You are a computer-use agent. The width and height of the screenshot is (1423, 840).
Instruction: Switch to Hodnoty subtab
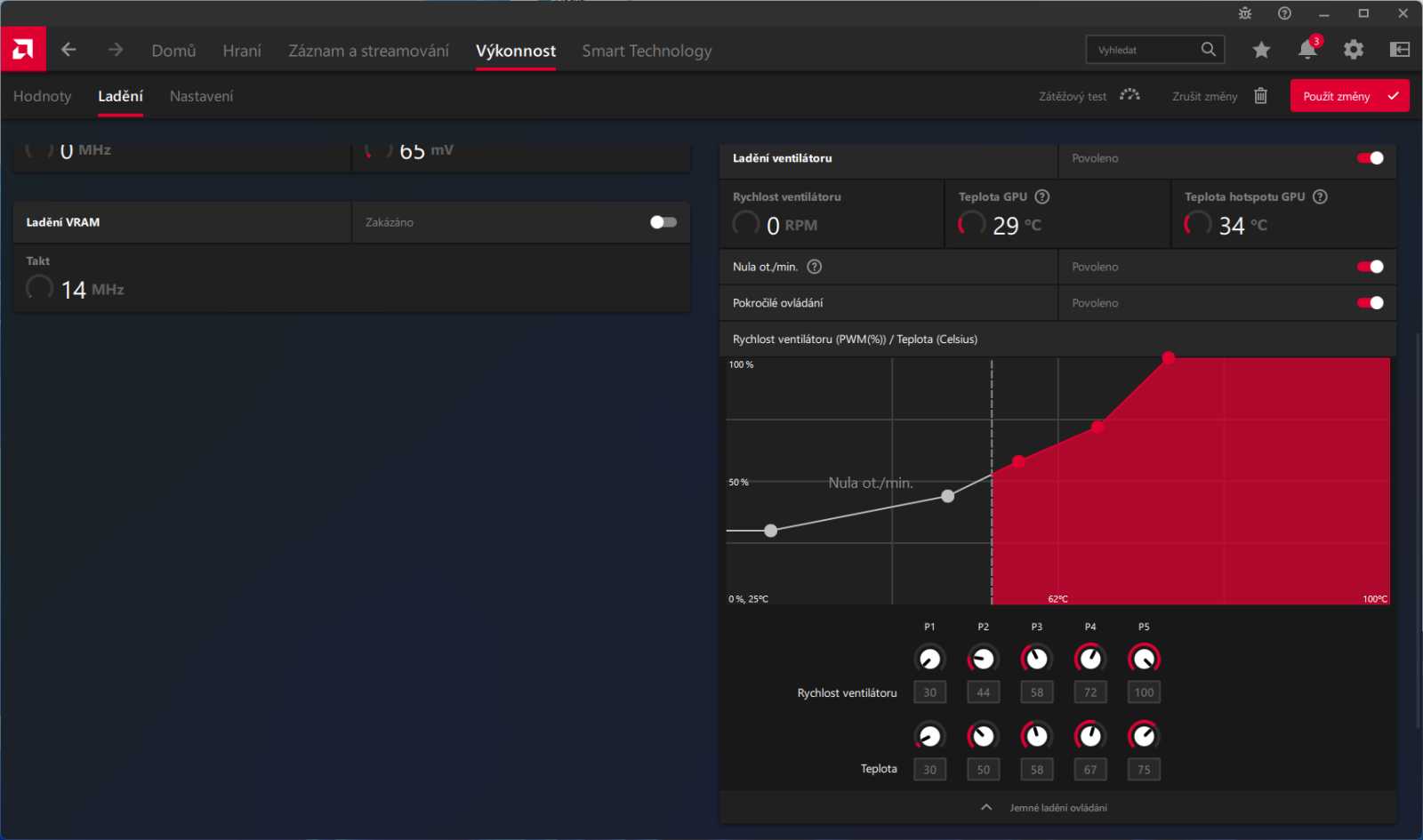(x=42, y=96)
